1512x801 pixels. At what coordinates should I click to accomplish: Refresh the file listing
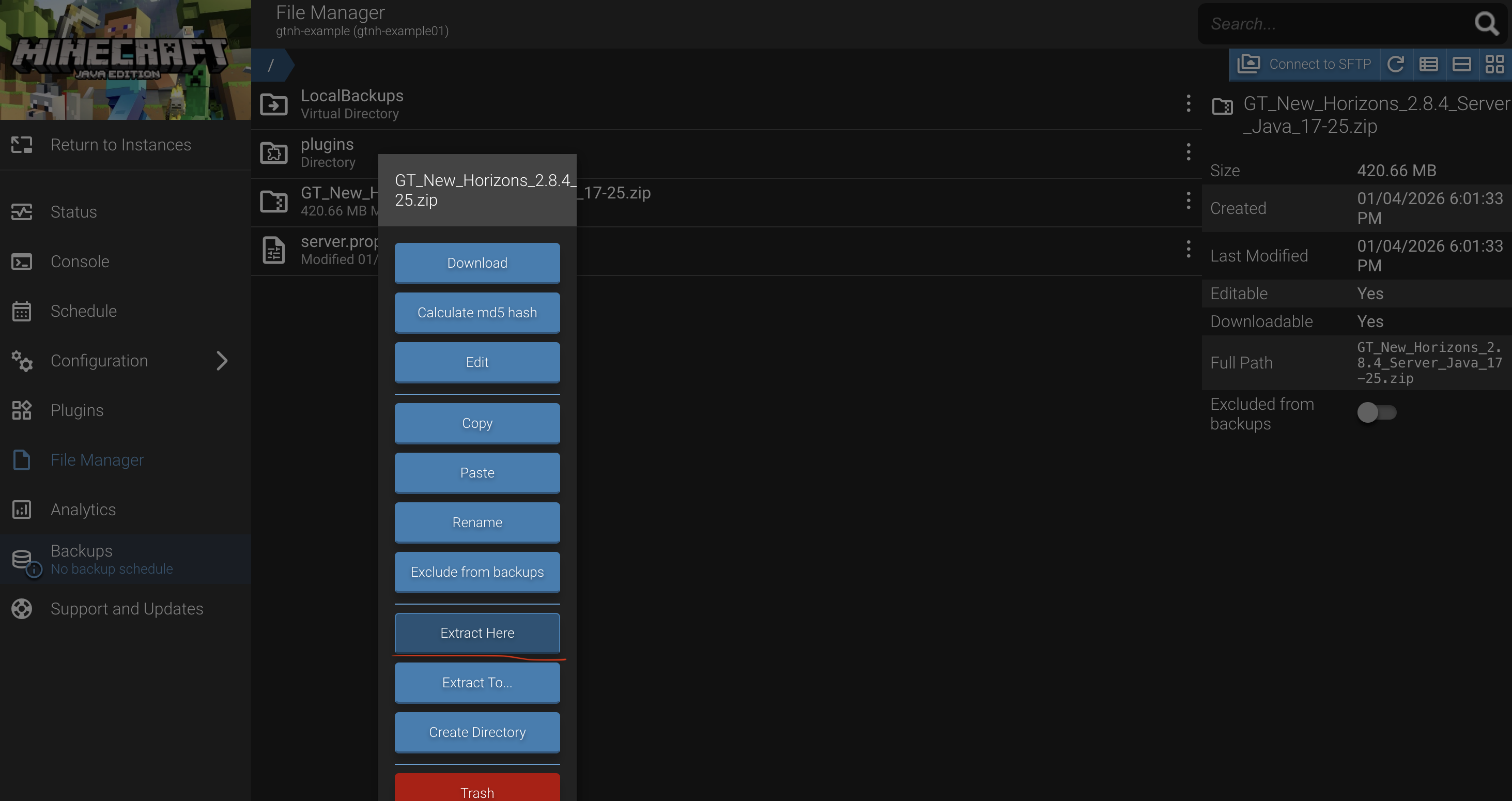(1396, 64)
